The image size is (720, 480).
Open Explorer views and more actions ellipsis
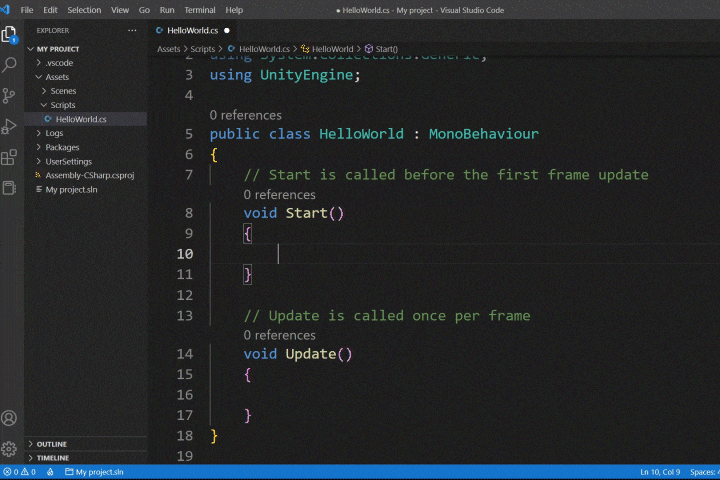tap(132, 30)
